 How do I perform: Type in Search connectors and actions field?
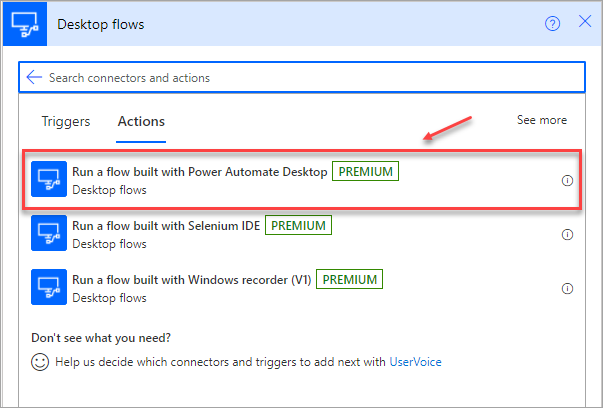[x=300, y=77]
